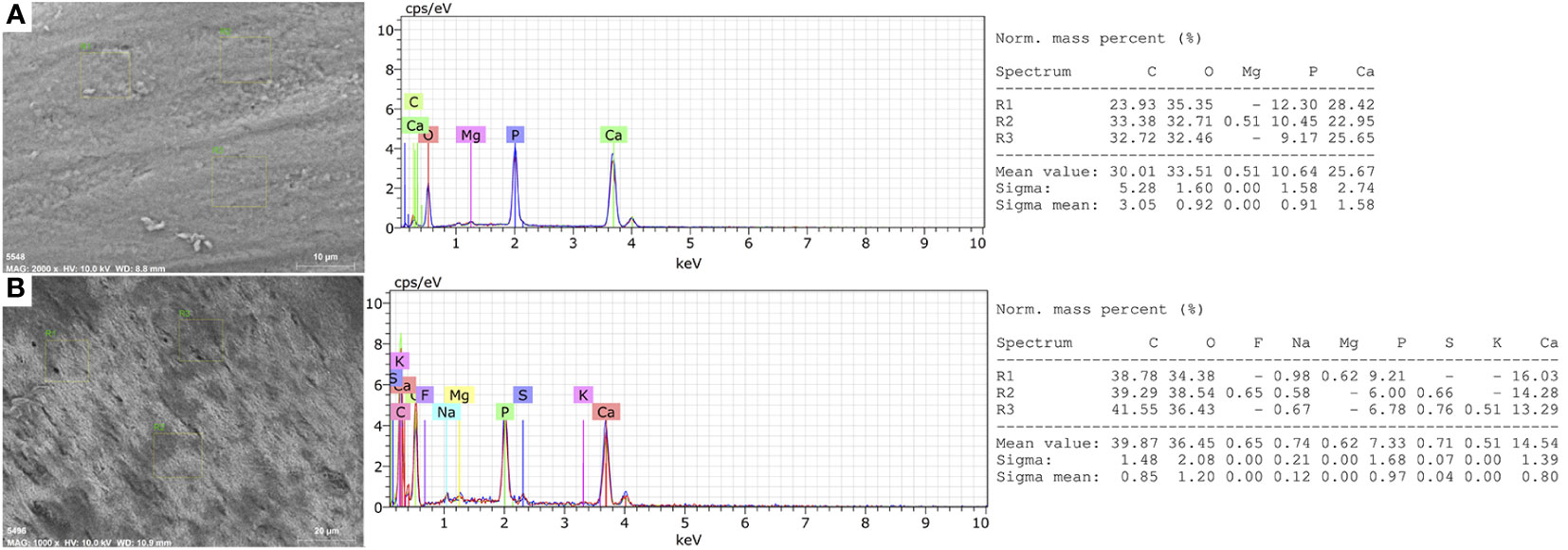Click the phosphorus value 9.17 in table A
Image resolution: width=1568 pixels, height=550 pixels.
(1299, 137)
